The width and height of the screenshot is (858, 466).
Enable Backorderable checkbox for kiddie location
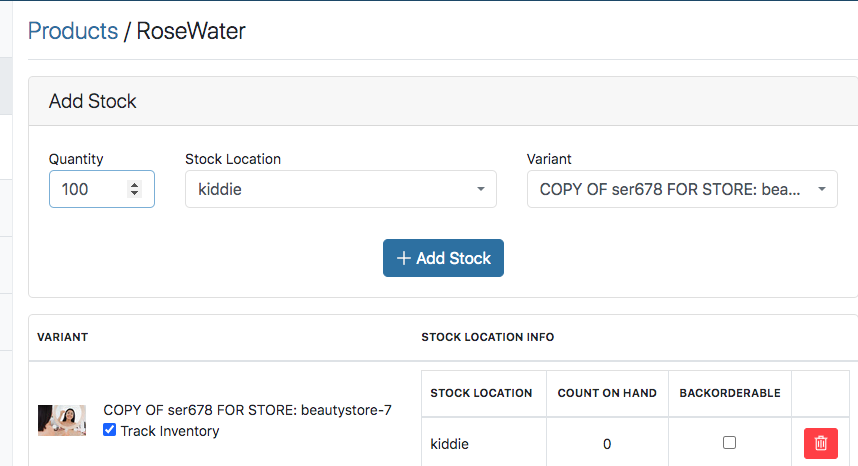729,442
